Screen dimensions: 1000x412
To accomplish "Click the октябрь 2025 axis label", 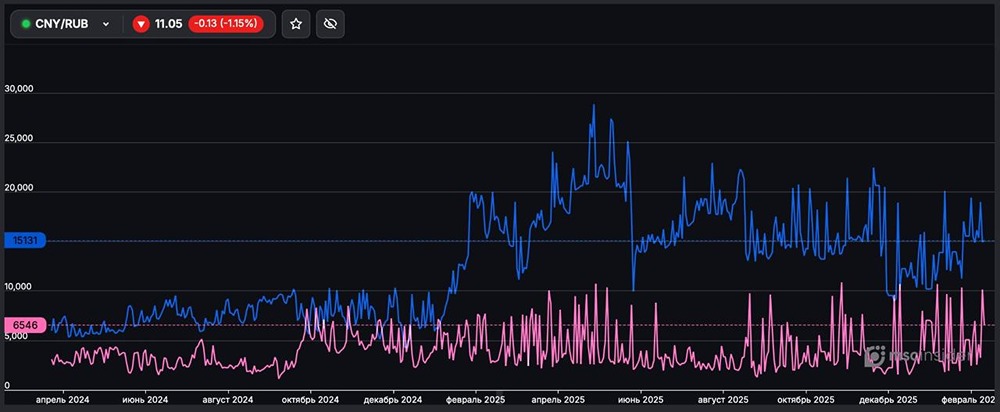I will [x=805, y=399].
